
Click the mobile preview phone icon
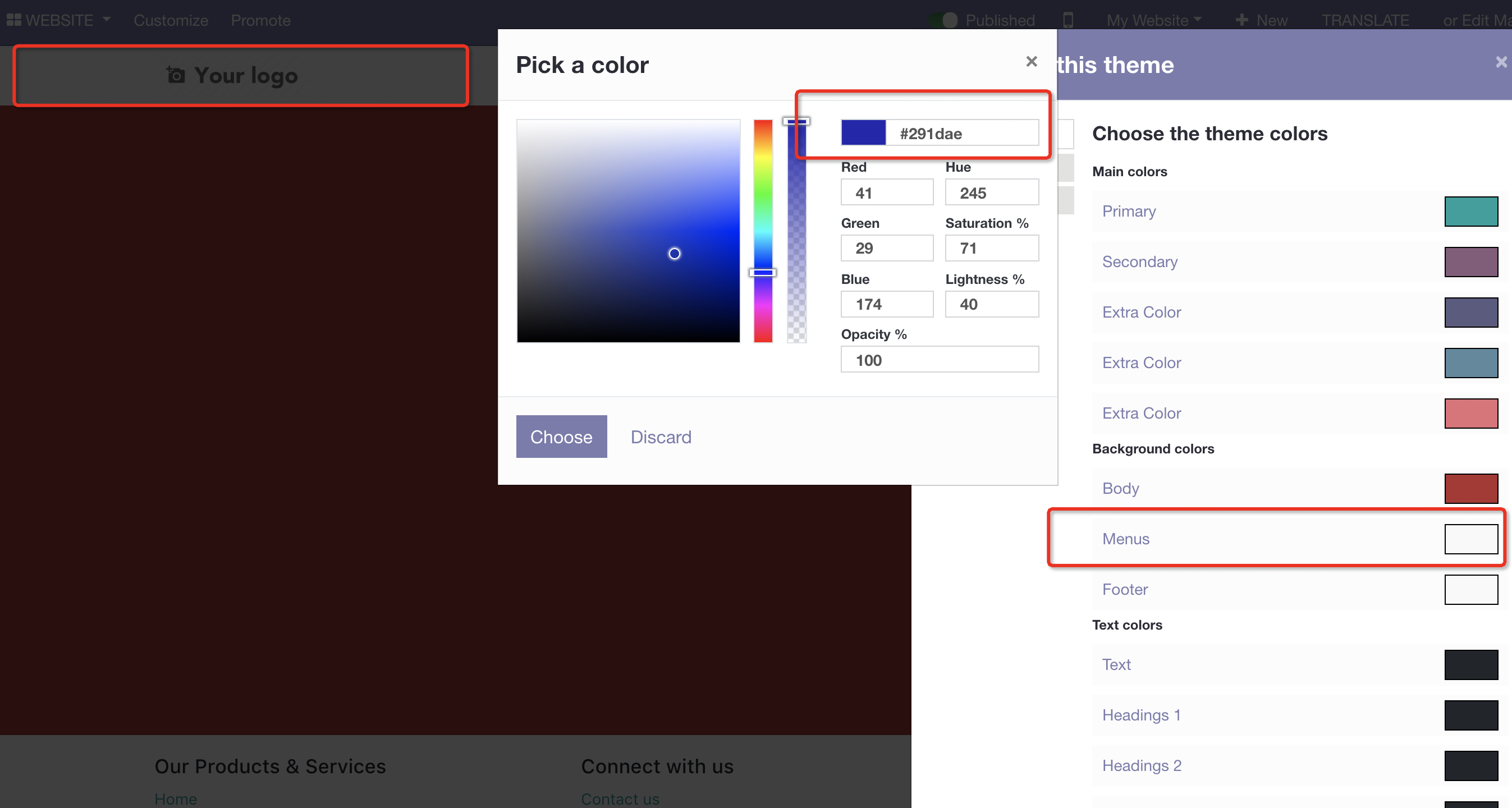pyautogui.click(x=1067, y=20)
